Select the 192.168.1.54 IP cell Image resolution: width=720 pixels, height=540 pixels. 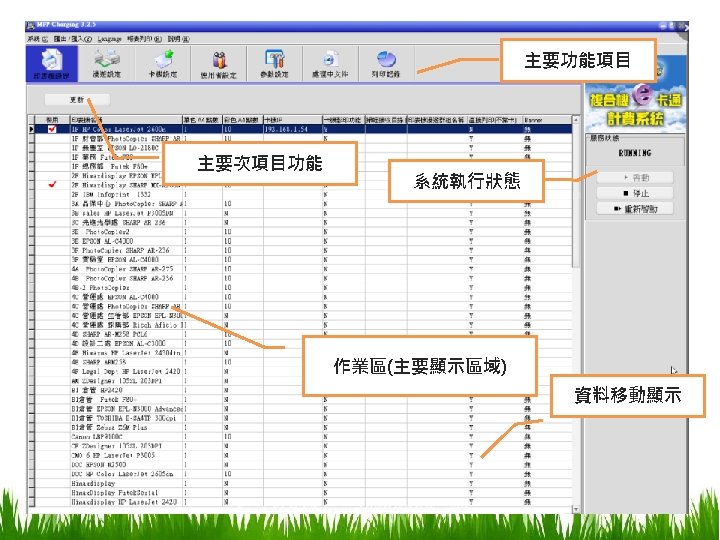pos(292,129)
